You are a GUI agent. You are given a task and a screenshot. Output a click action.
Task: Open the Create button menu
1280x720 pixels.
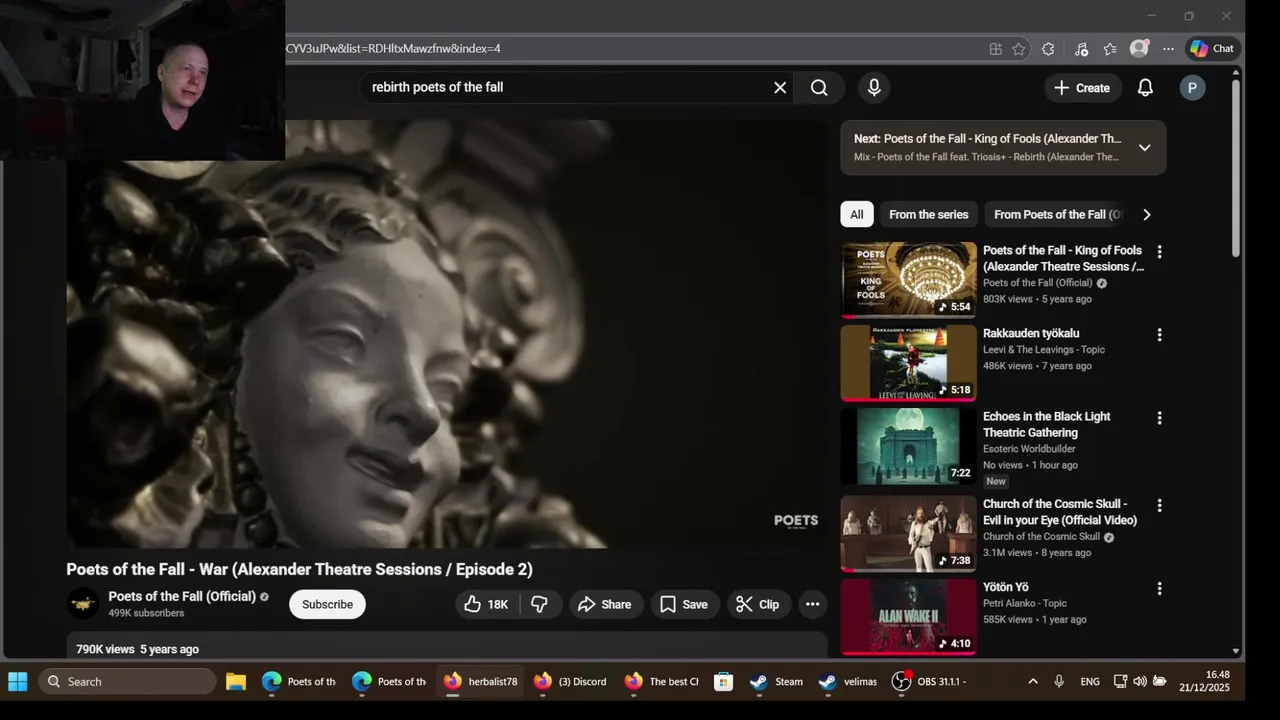tap(1081, 88)
